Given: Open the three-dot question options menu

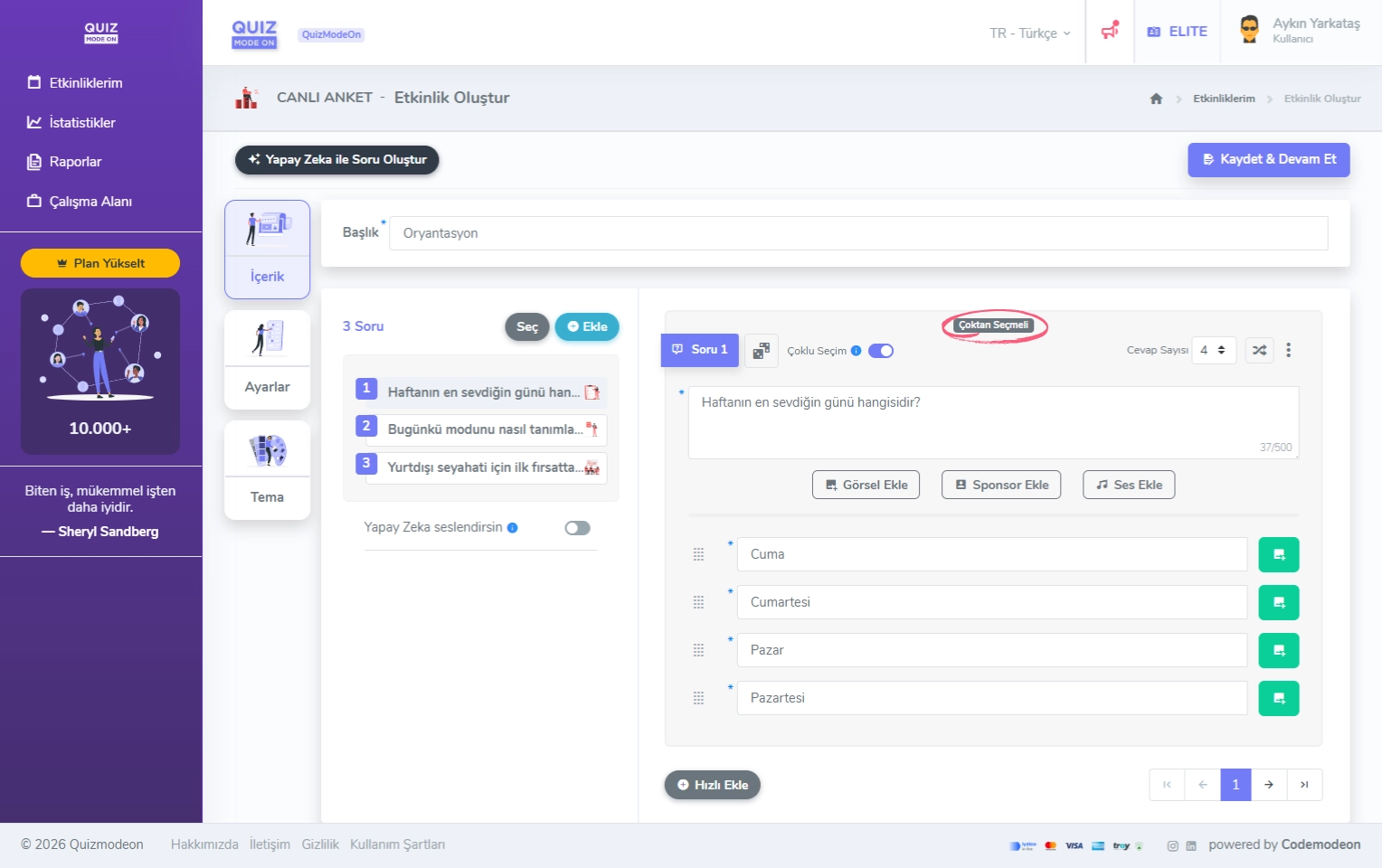Looking at the screenshot, I should (x=1288, y=350).
